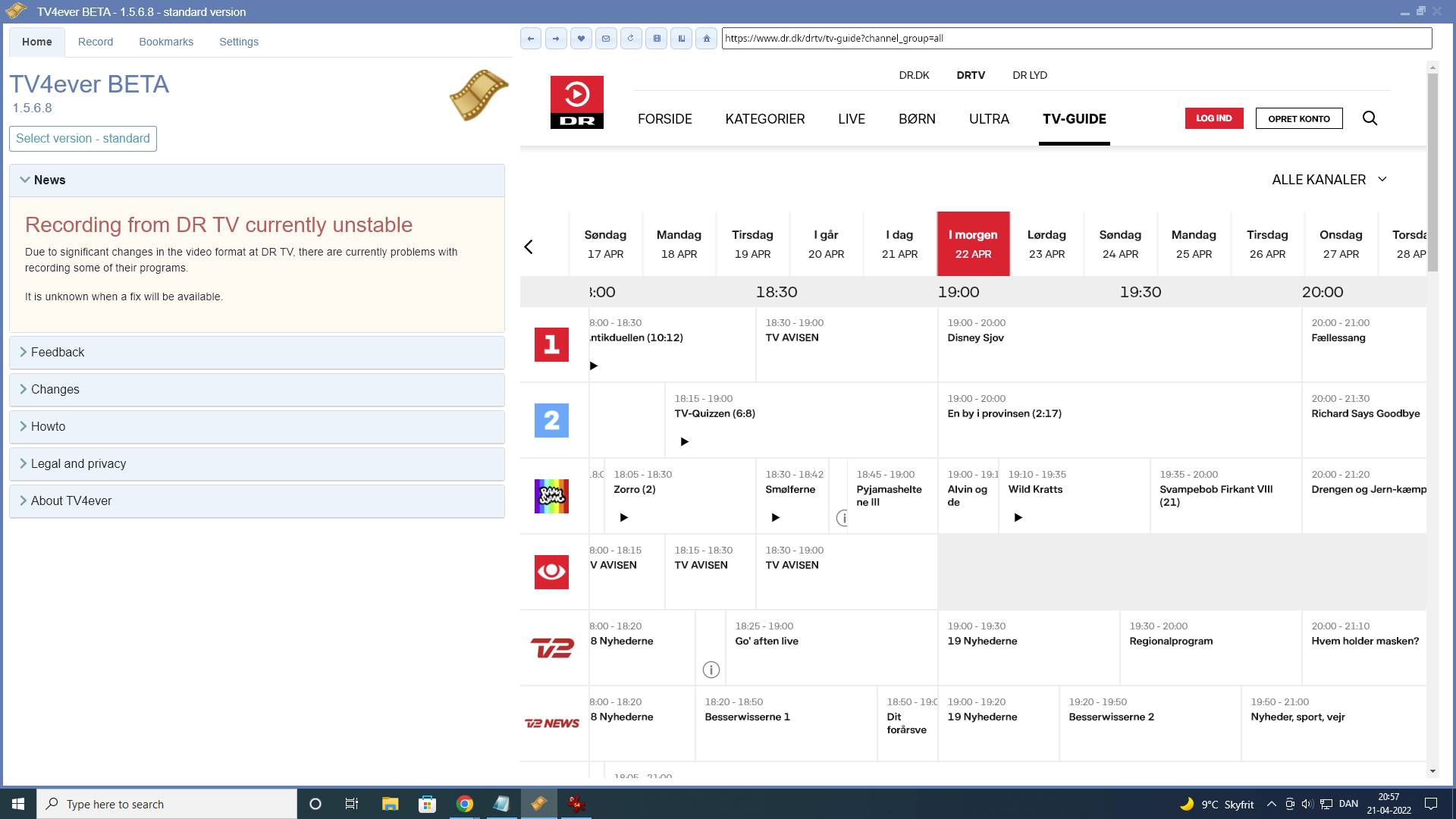Viewport: 1456px width, 819px height.
Task: Play Zorro (2) with its play arrow
Action: [x=623, y=517]
